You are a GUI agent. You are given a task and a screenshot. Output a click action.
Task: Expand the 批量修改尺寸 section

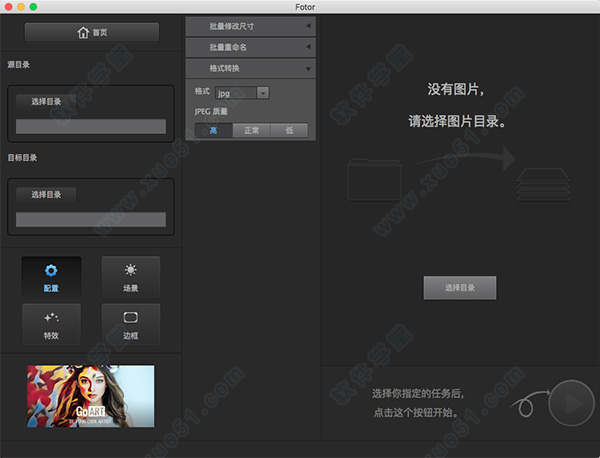click(251, 26)
